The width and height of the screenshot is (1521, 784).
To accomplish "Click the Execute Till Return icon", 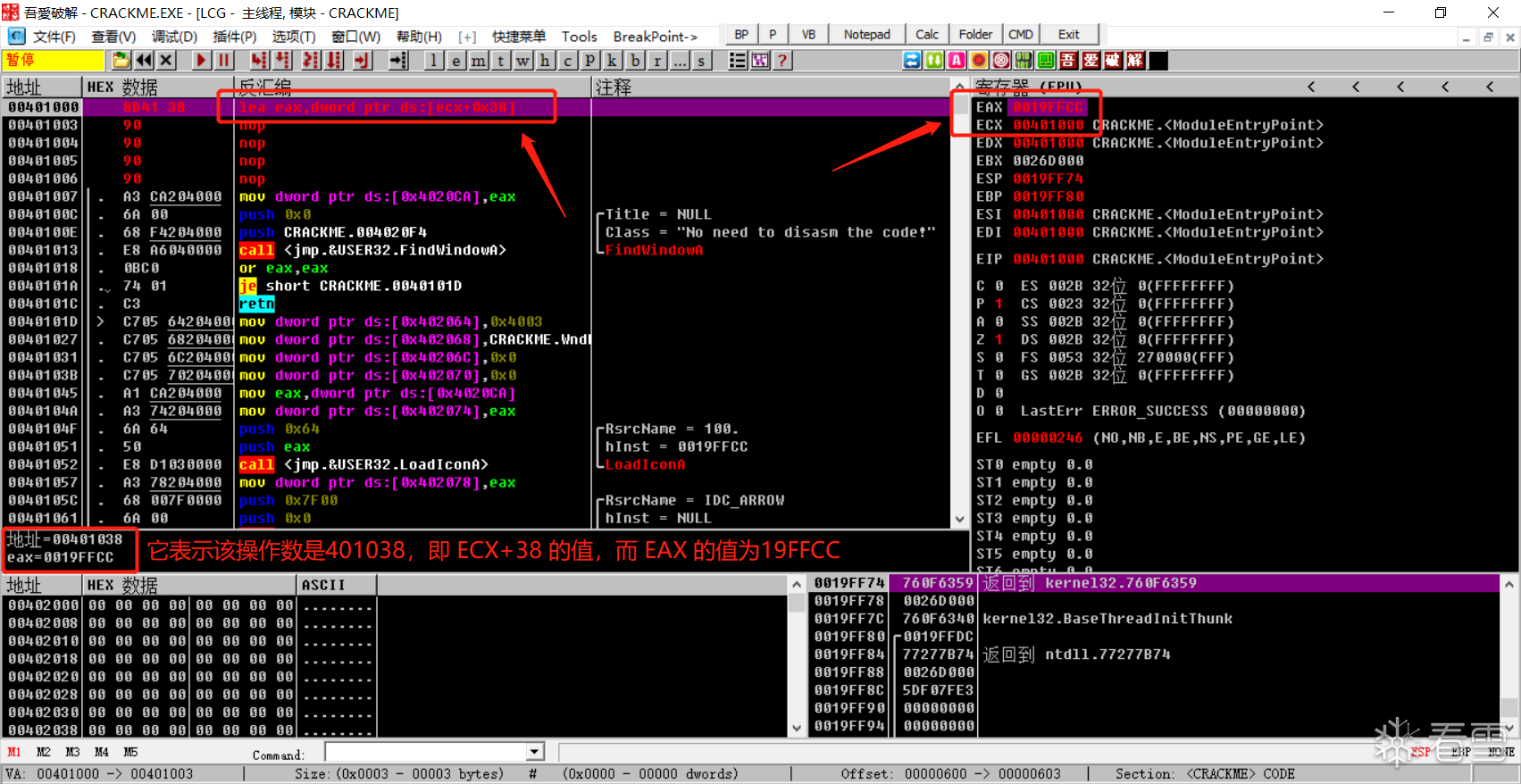I will tap(362, 60).
